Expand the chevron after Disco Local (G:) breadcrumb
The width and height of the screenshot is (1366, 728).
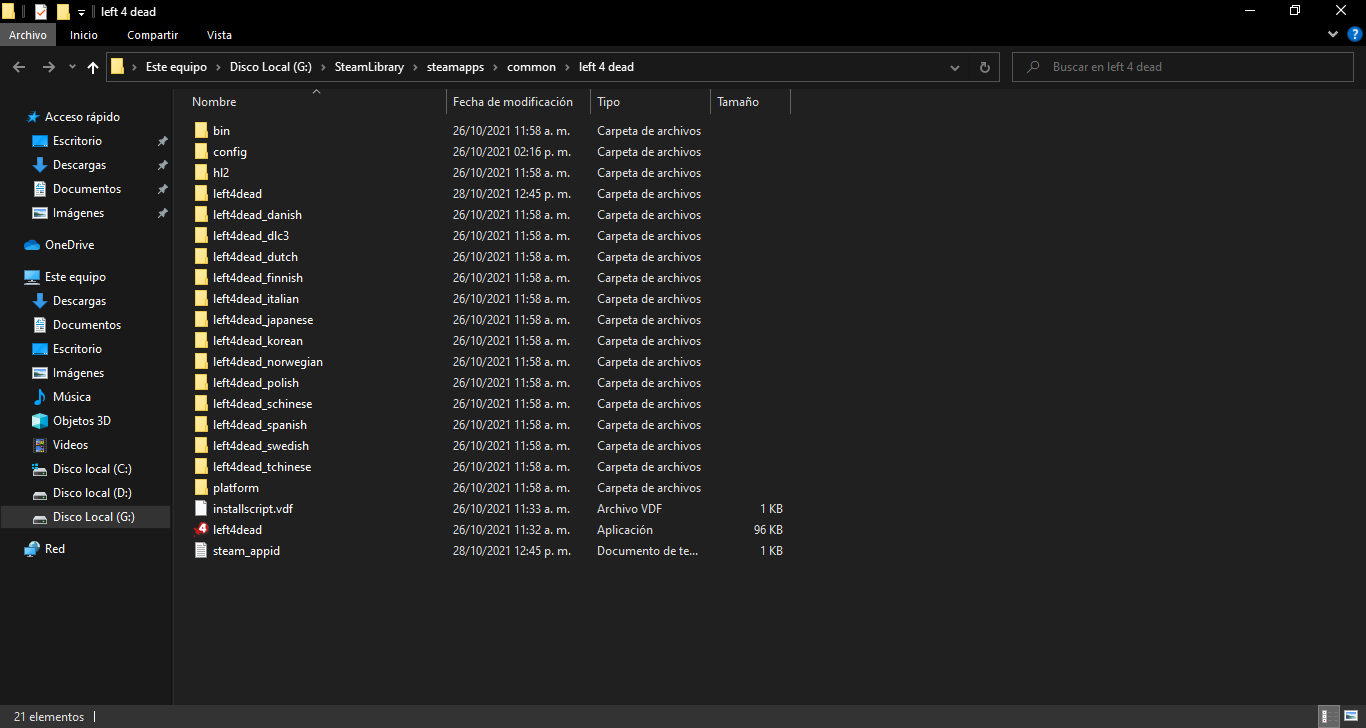[323, 67]
